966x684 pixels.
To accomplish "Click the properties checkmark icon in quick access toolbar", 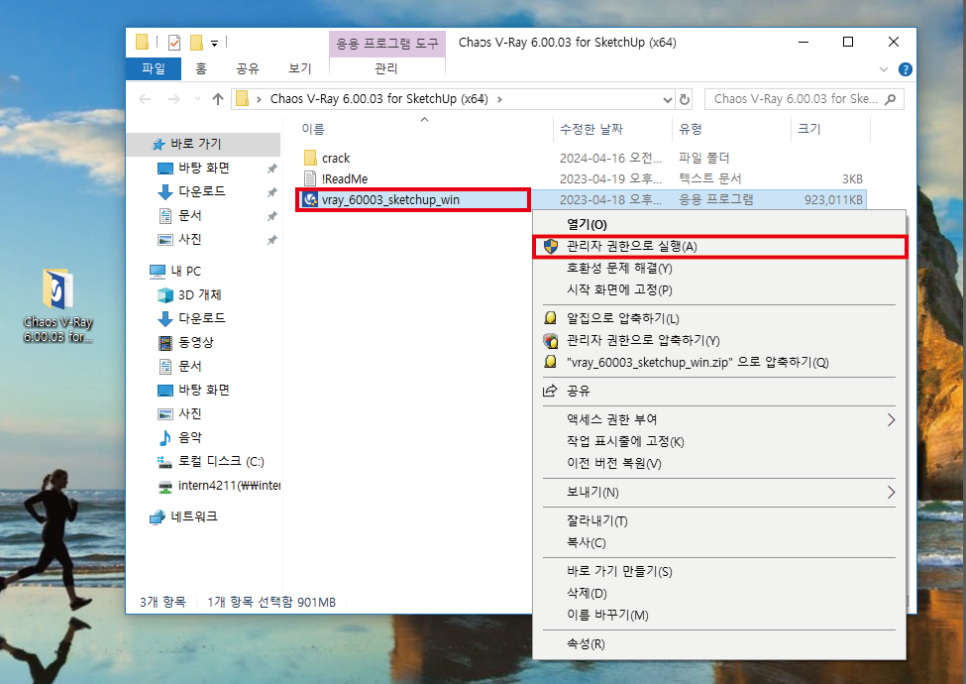I will point(174,43).
